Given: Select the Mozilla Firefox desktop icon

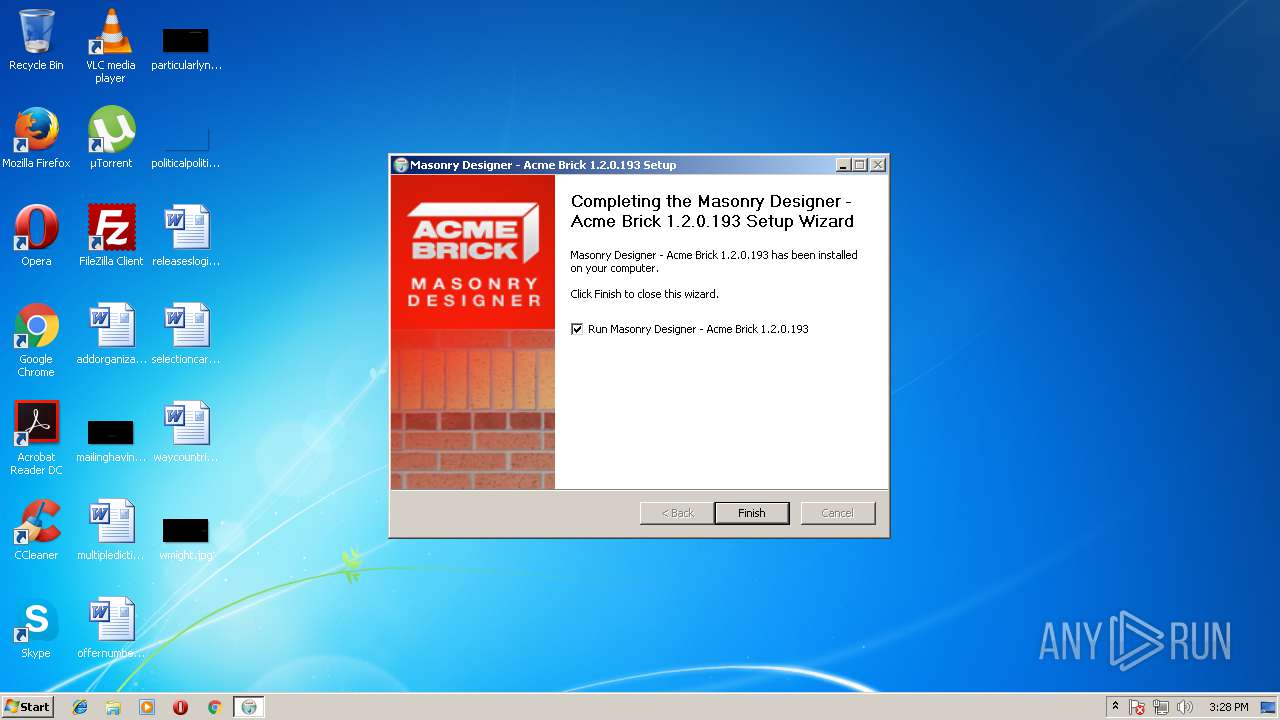Looking at the screenshot, I should click(36, 139).
